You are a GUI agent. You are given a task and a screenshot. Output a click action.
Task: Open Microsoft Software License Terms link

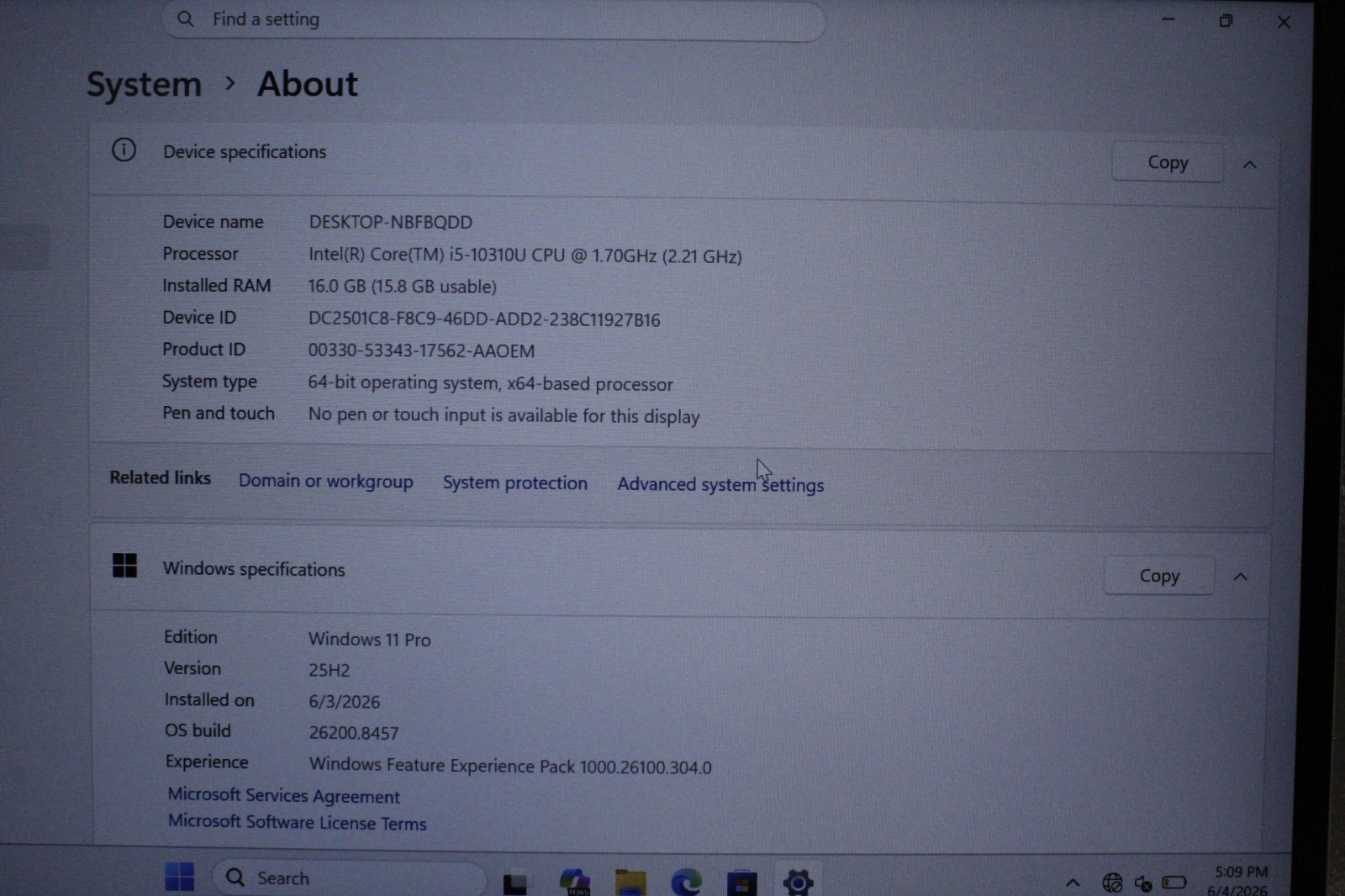point(297,822)
